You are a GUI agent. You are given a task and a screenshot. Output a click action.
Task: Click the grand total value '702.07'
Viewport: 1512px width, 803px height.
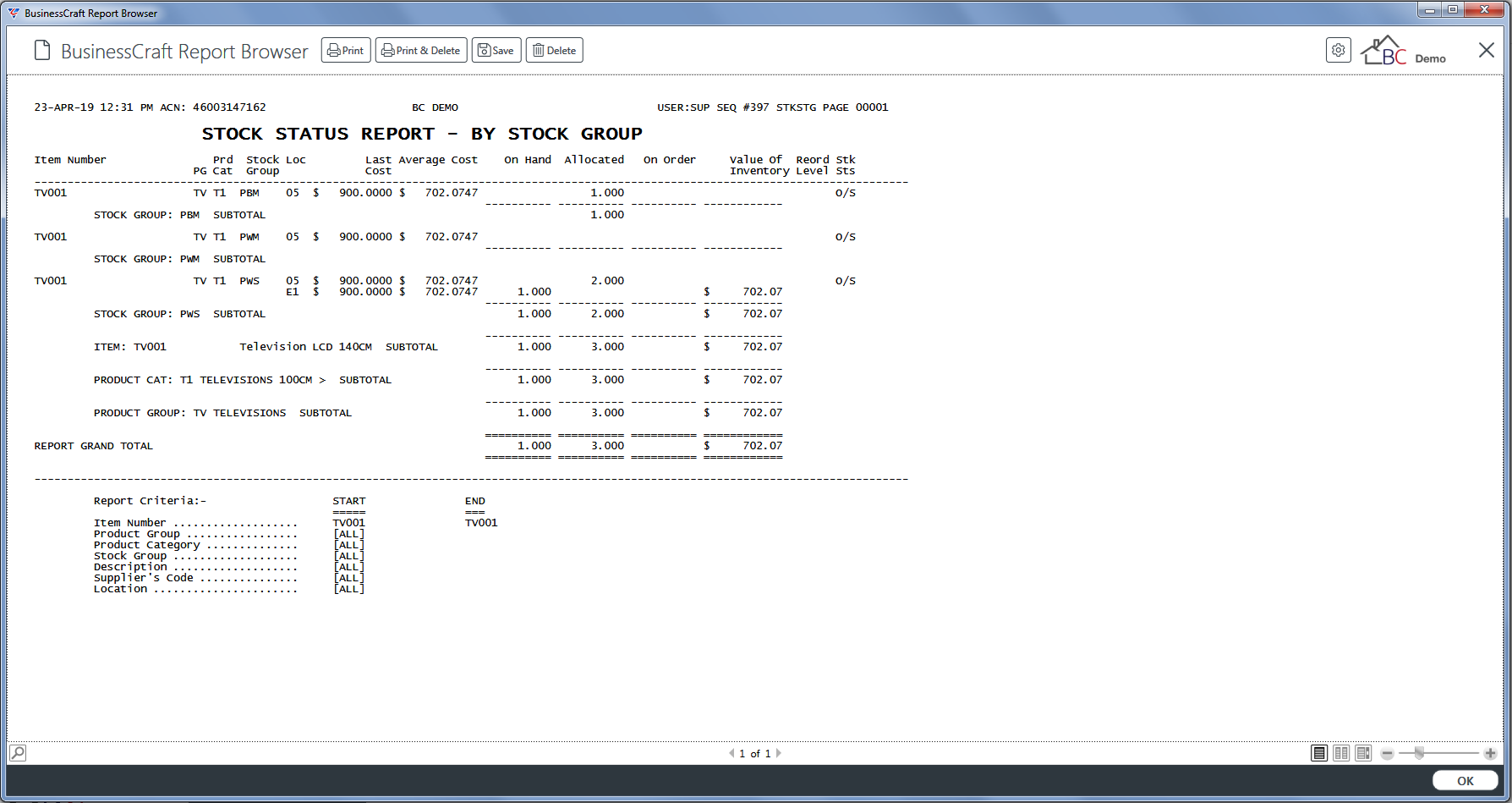763,446
